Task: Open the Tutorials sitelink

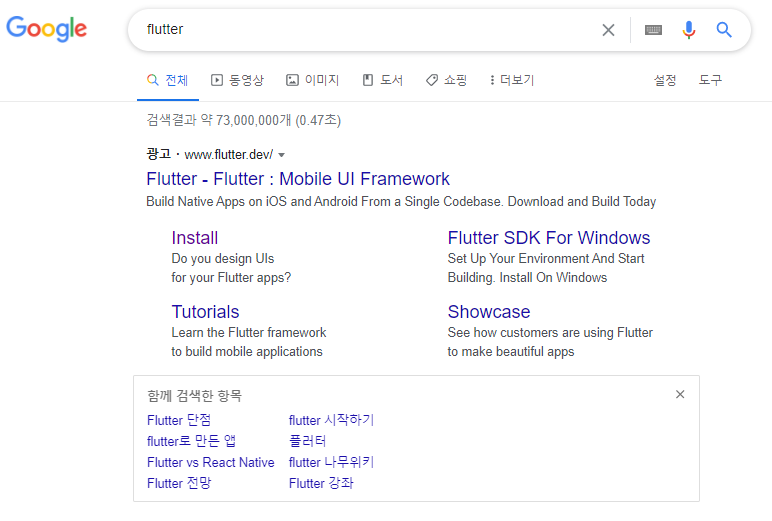Action: tap(205, 312)
